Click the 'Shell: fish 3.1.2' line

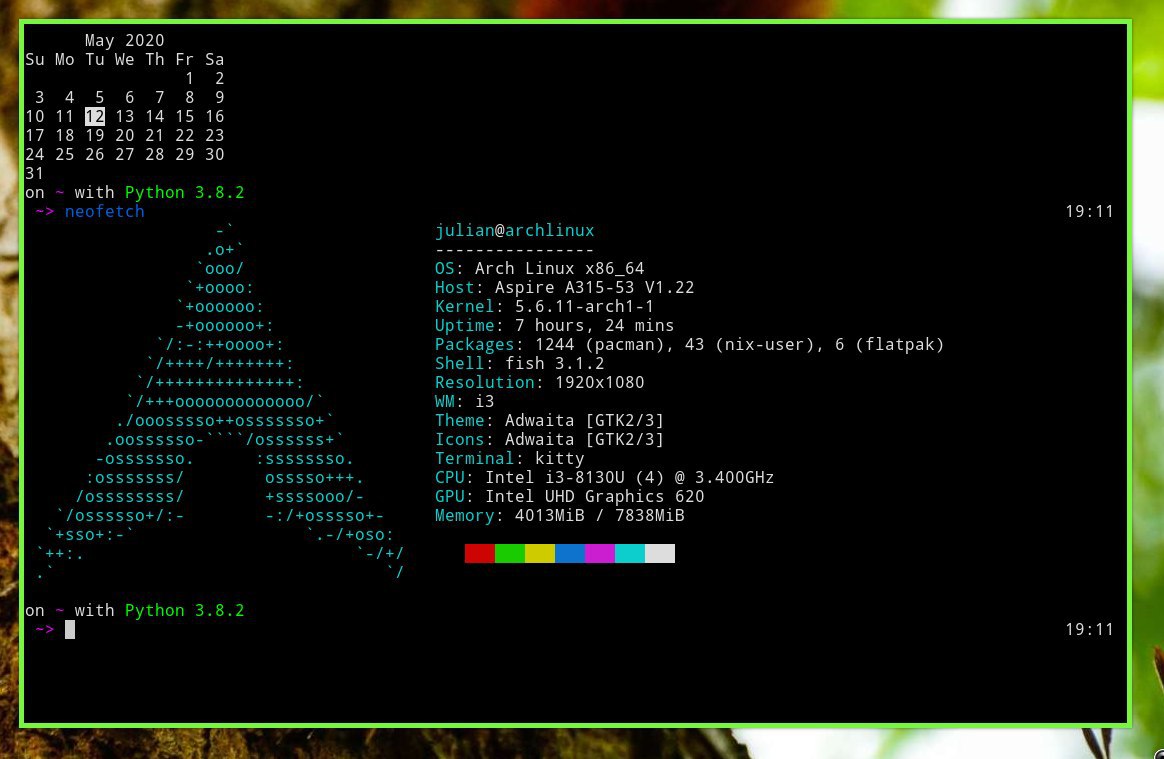pos(520,363)
